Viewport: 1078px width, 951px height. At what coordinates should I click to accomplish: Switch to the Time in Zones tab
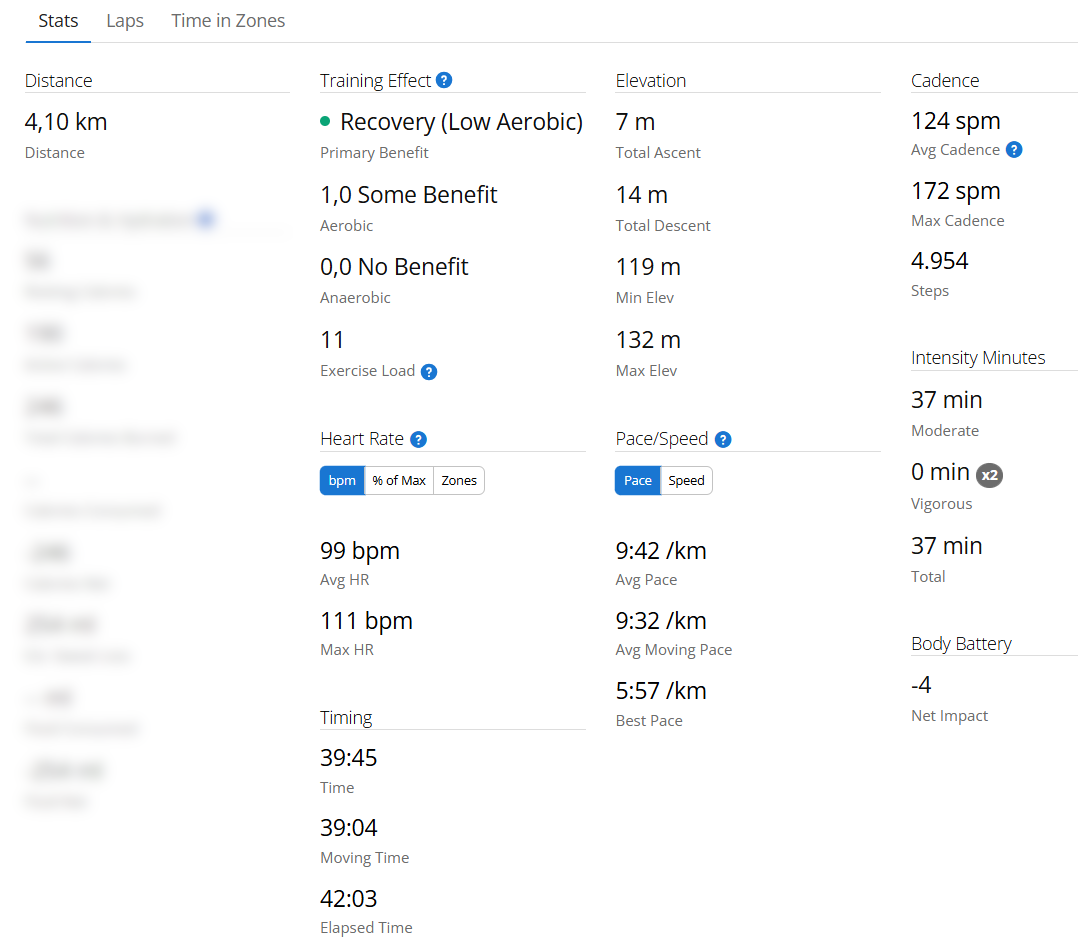point(228,21)
